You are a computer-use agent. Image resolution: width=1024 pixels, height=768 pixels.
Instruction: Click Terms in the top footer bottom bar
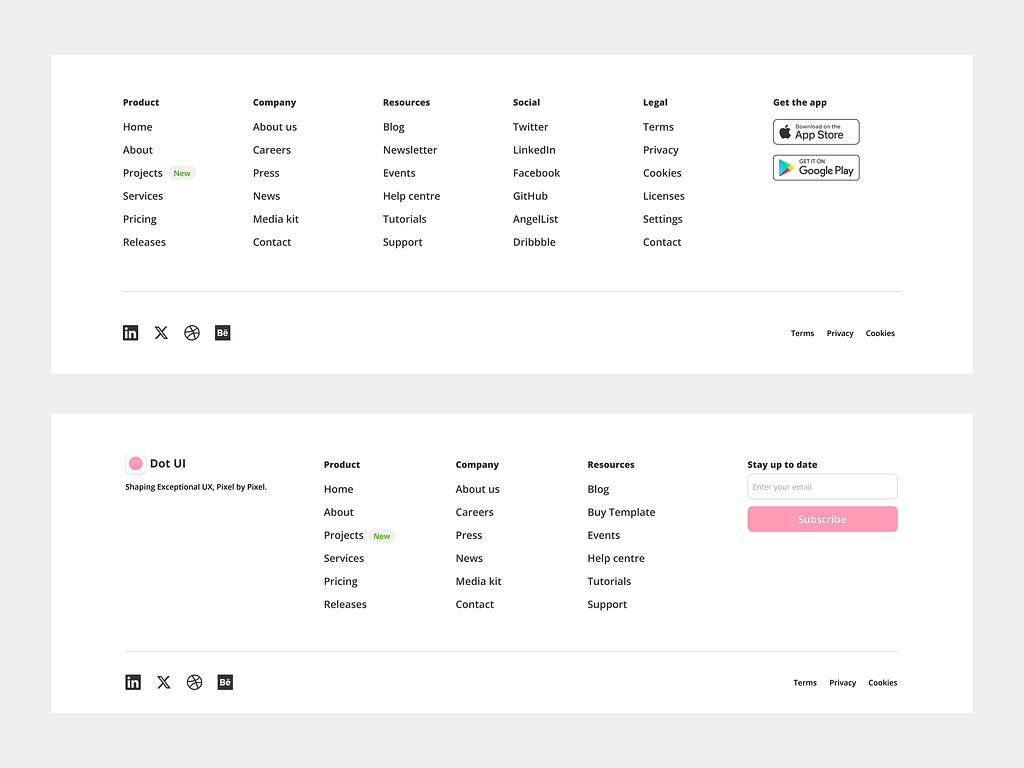(x=803, y=333)
